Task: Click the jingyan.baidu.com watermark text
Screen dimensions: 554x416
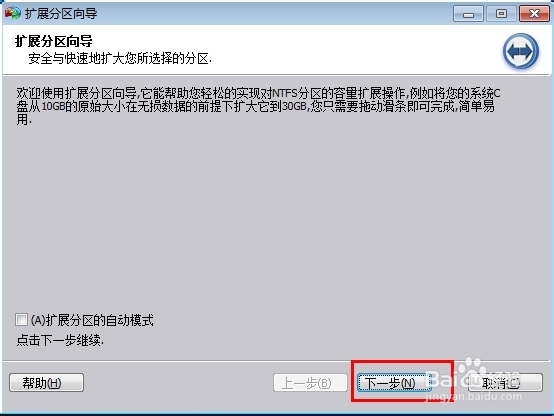Action: tap(473, 396)
